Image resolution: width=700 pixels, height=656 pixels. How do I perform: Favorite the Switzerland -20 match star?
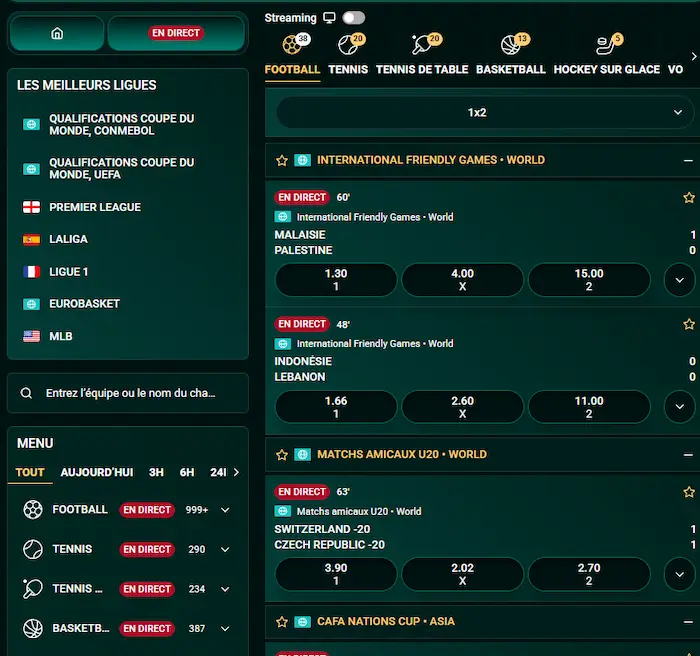(688, 492)
